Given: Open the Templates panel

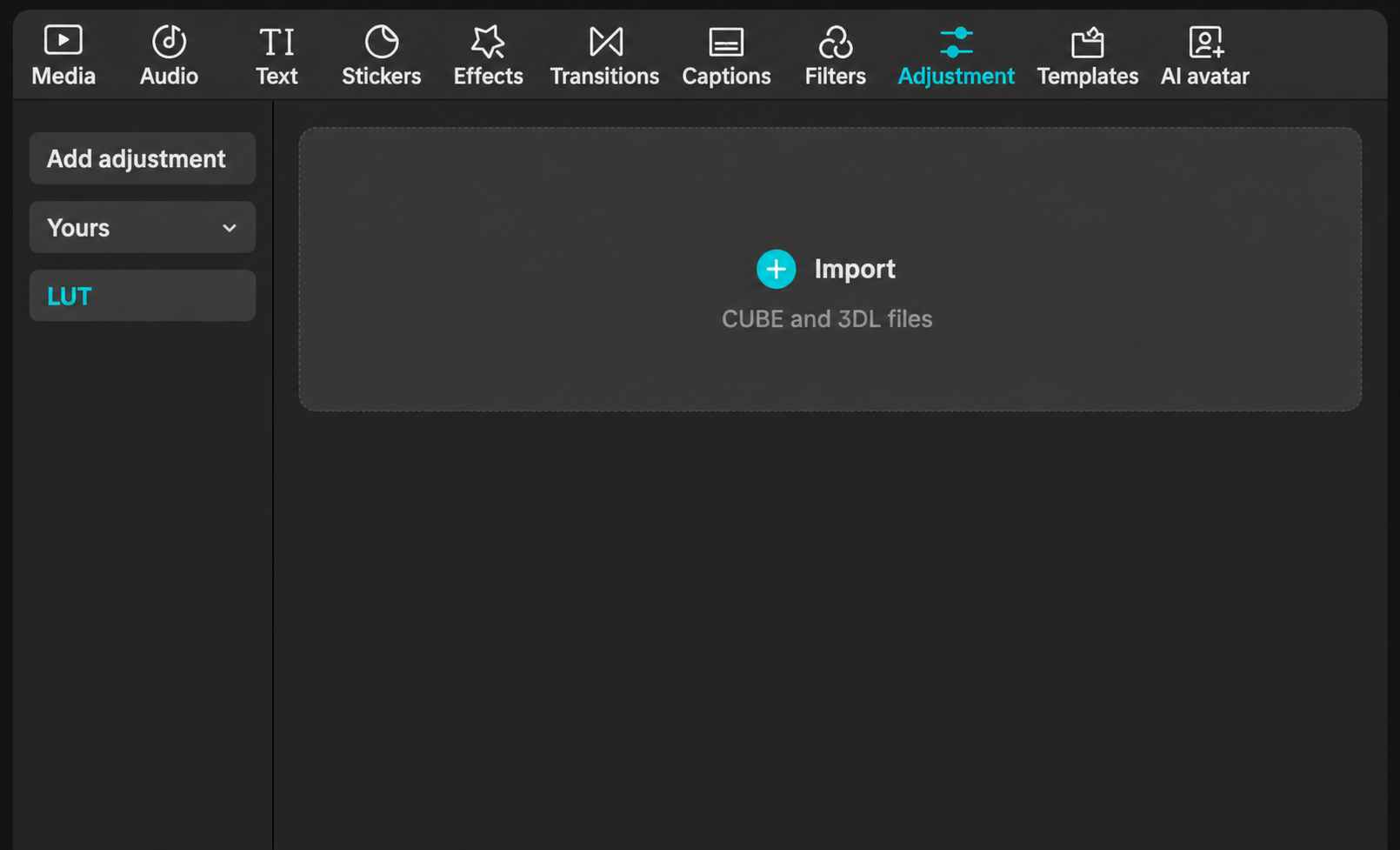Looking at the screenshot, I should point(1087,57).
